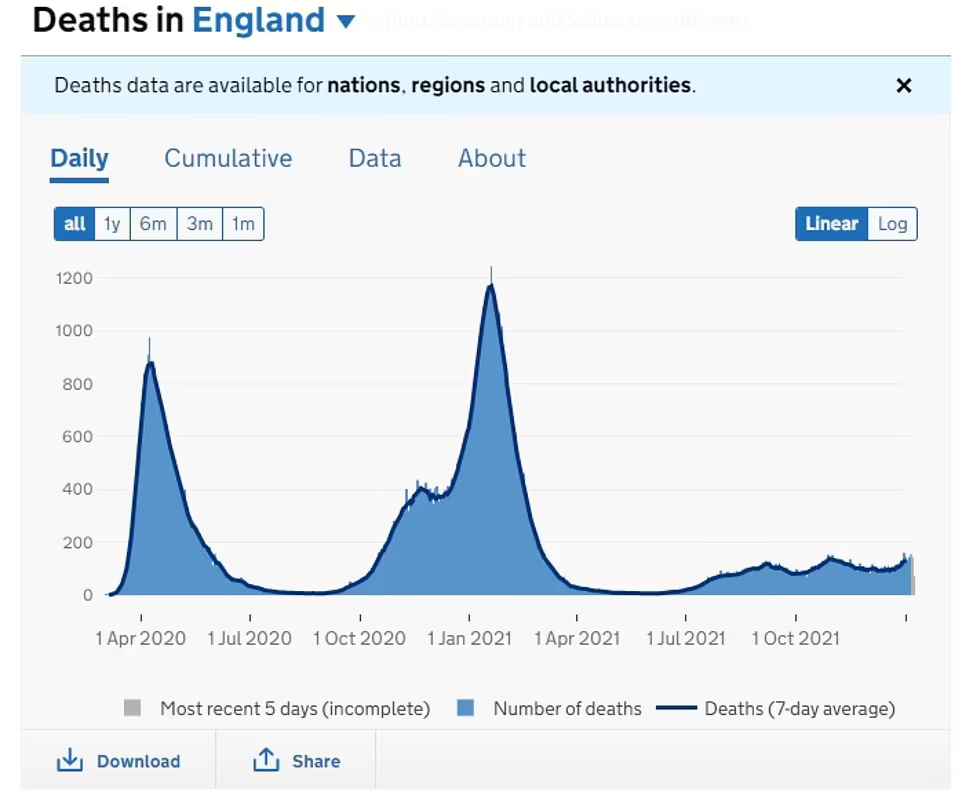962x806 pixels.
Task: Click the Share text label
Action: coord(316,761)
